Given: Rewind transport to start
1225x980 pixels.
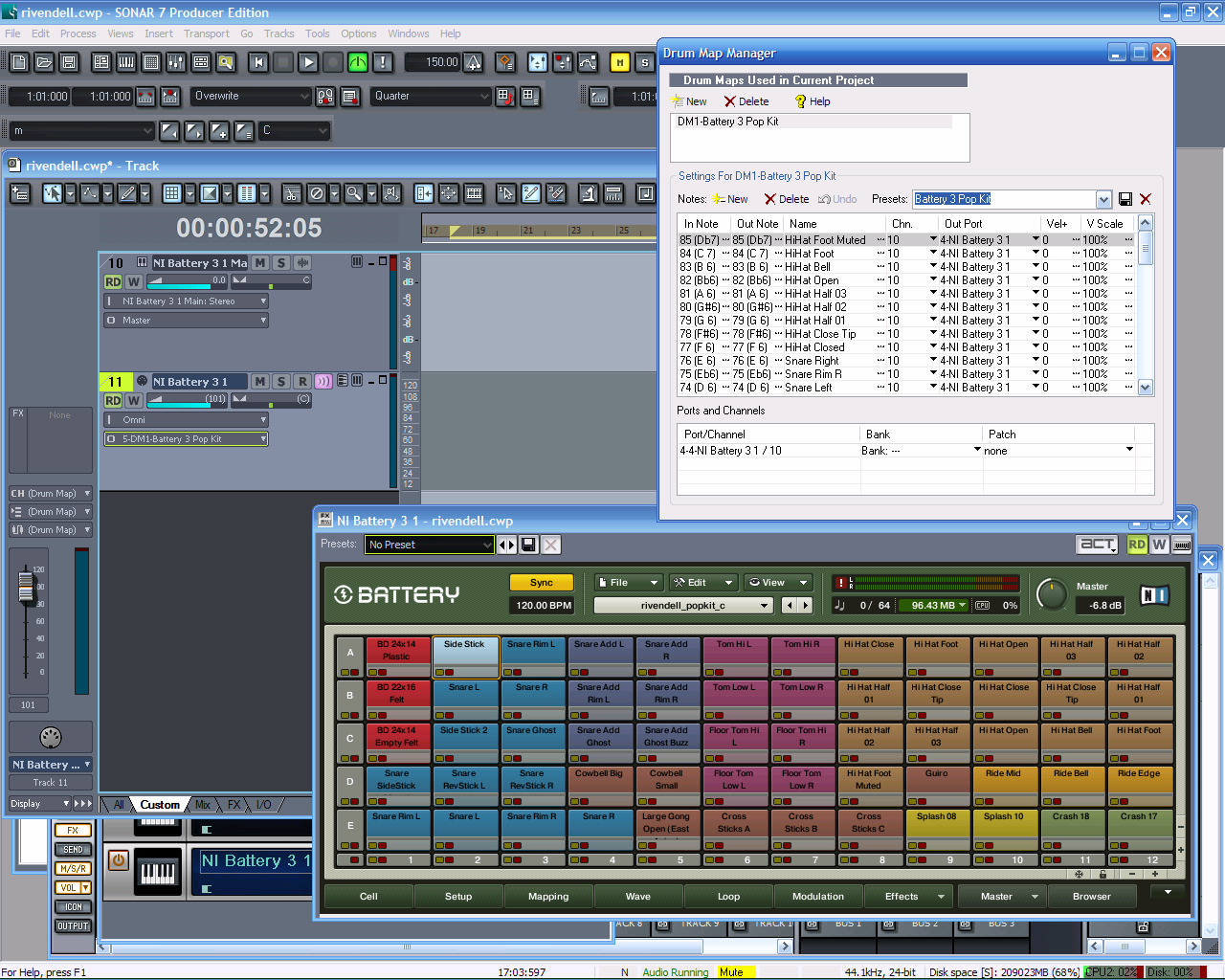Looking at the screenshot, I should [258, 62].
